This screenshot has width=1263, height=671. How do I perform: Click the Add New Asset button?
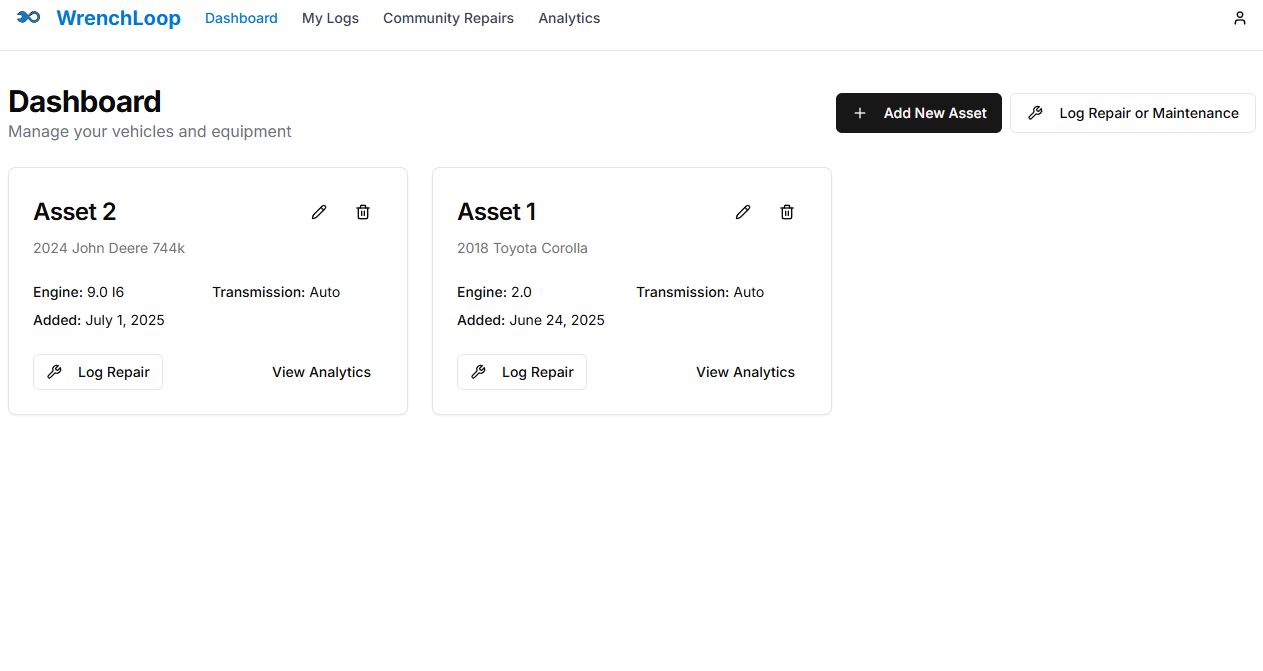919,113
